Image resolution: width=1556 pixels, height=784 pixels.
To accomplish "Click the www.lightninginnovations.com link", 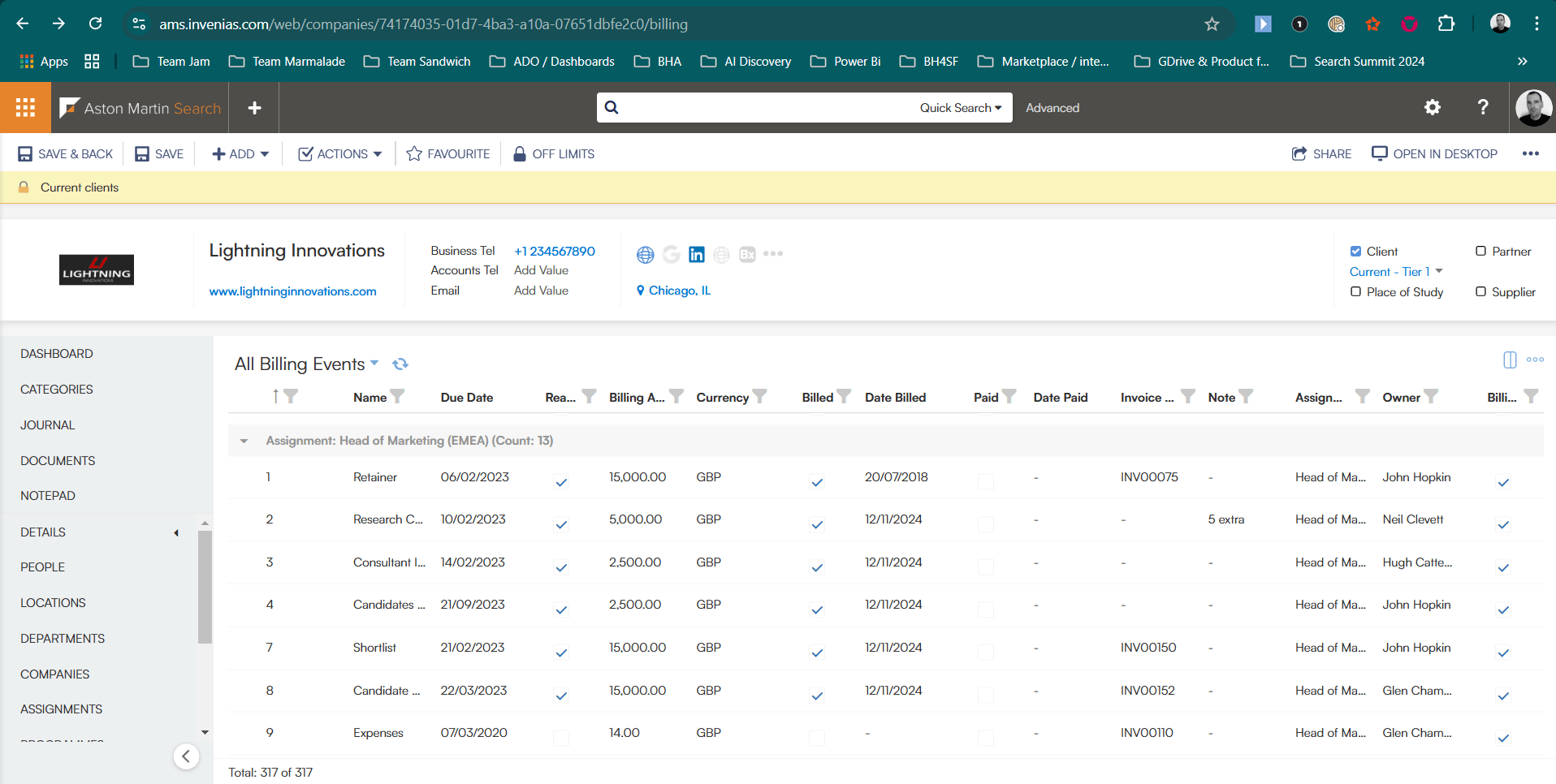I will point(293,291).
